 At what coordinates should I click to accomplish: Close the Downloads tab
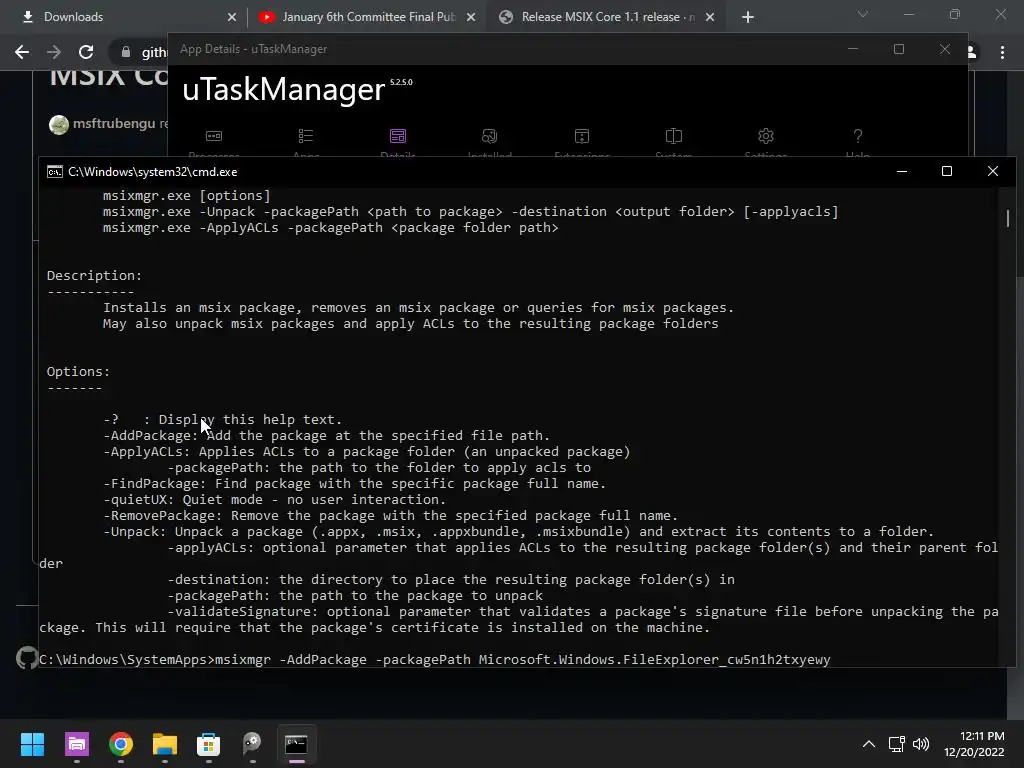(x=232, y=17)
